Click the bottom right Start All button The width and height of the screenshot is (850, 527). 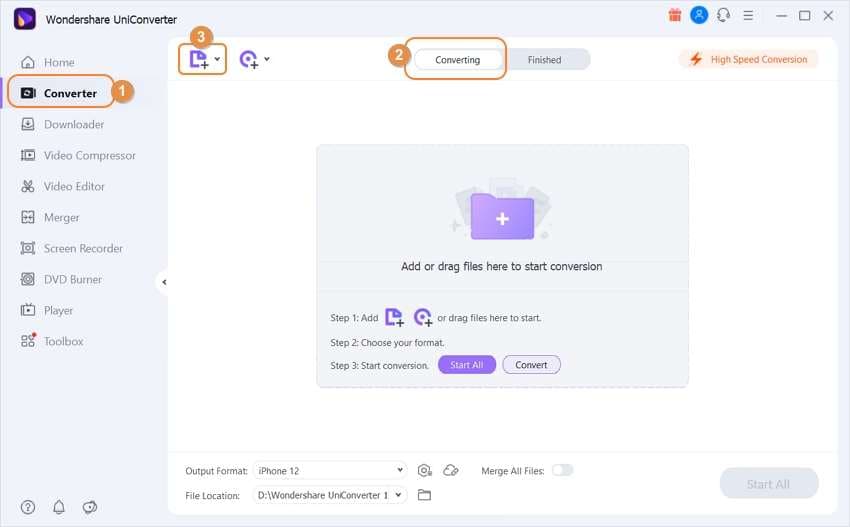tap(769, 484)
